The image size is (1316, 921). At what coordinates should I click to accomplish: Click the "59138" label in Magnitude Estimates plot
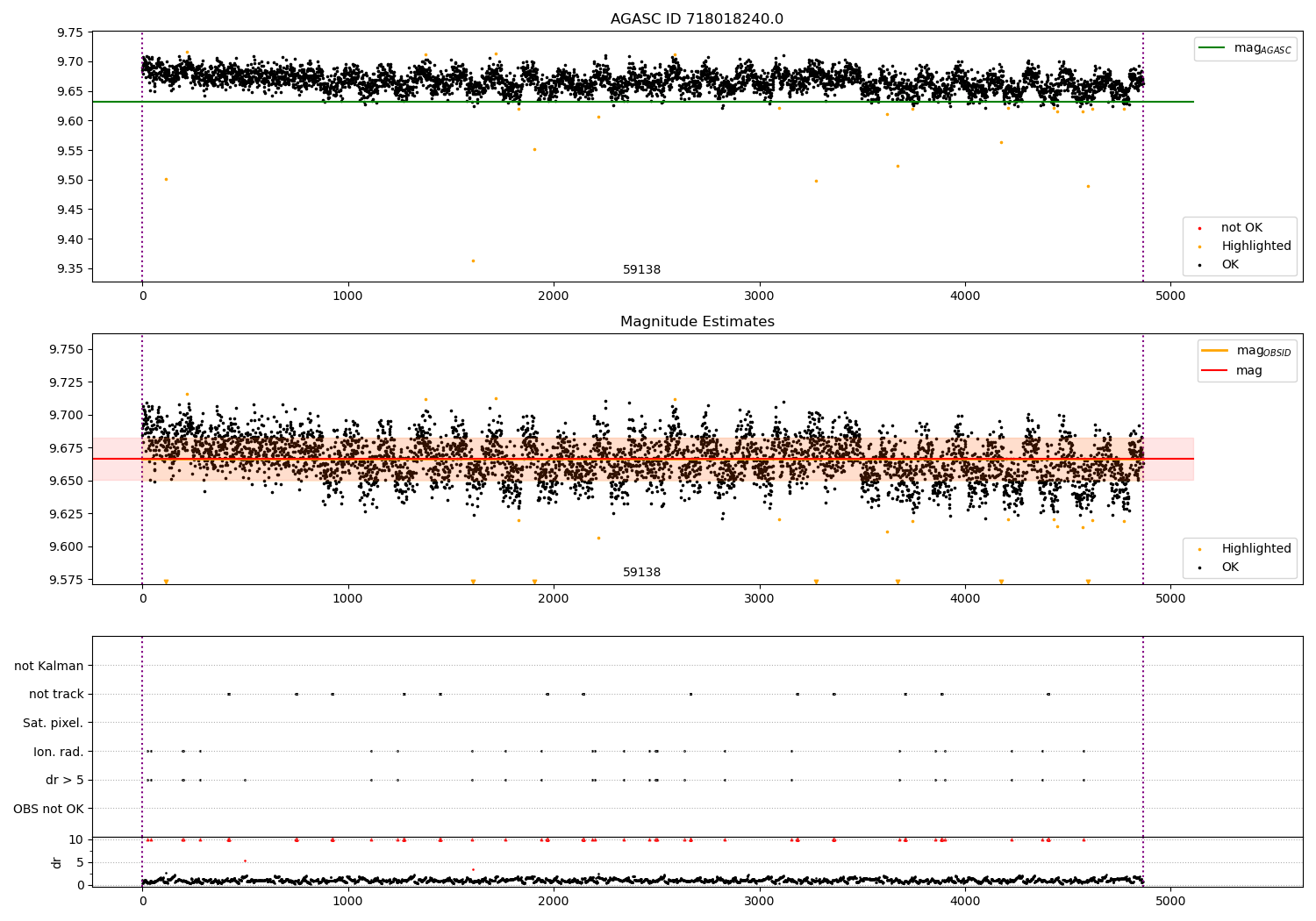pos(641,573)
